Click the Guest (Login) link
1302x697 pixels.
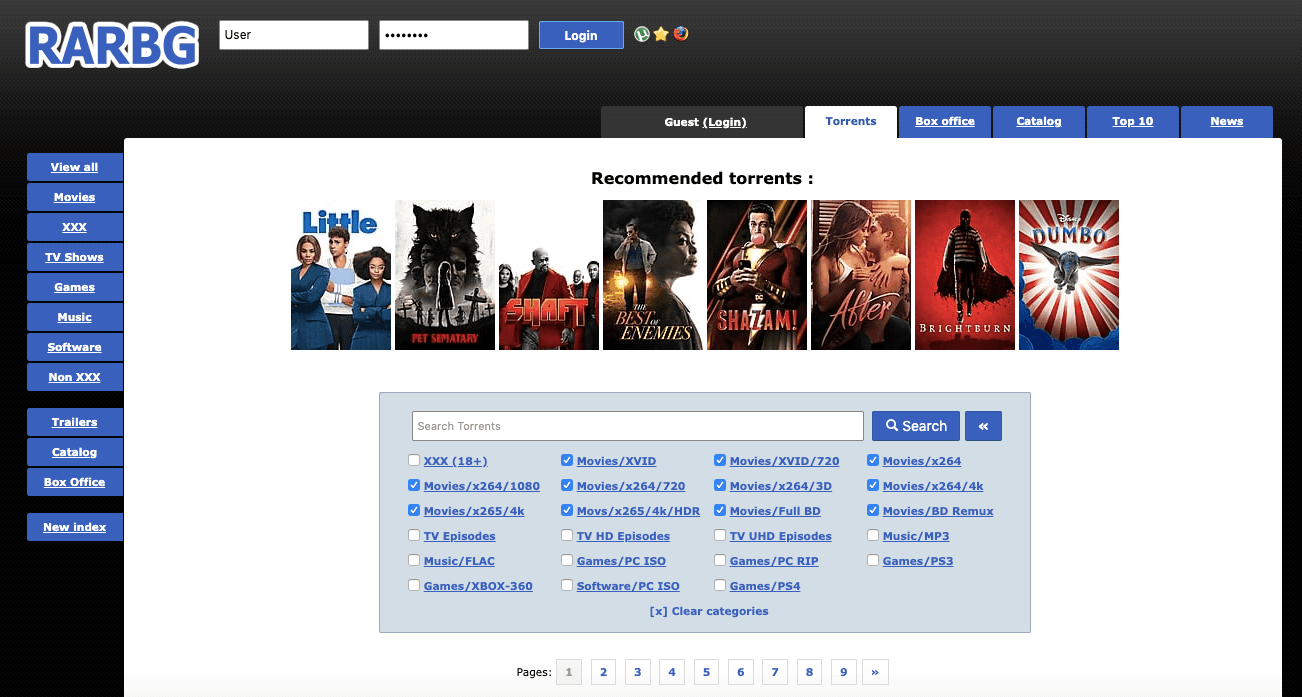click(x=725, y=122)
